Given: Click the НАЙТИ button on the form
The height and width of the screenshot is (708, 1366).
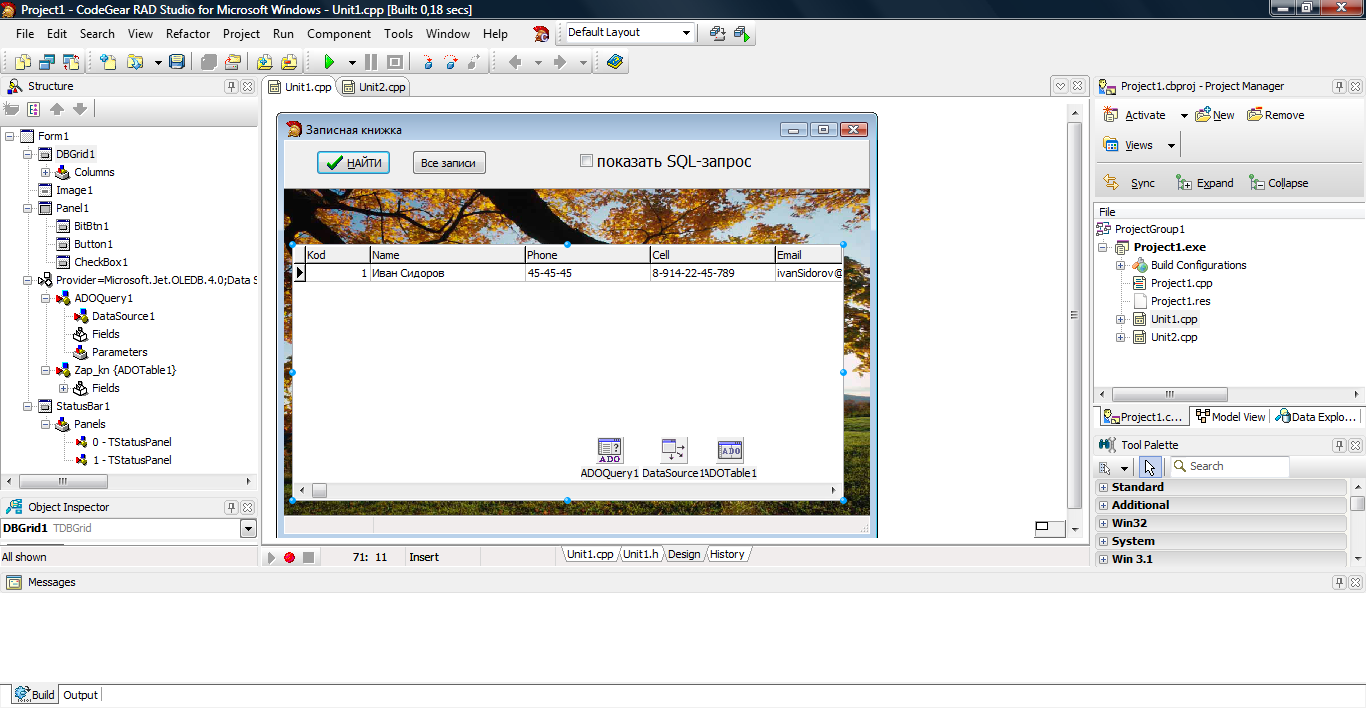Looking at the screenshot, I should (x=353, y=163).
